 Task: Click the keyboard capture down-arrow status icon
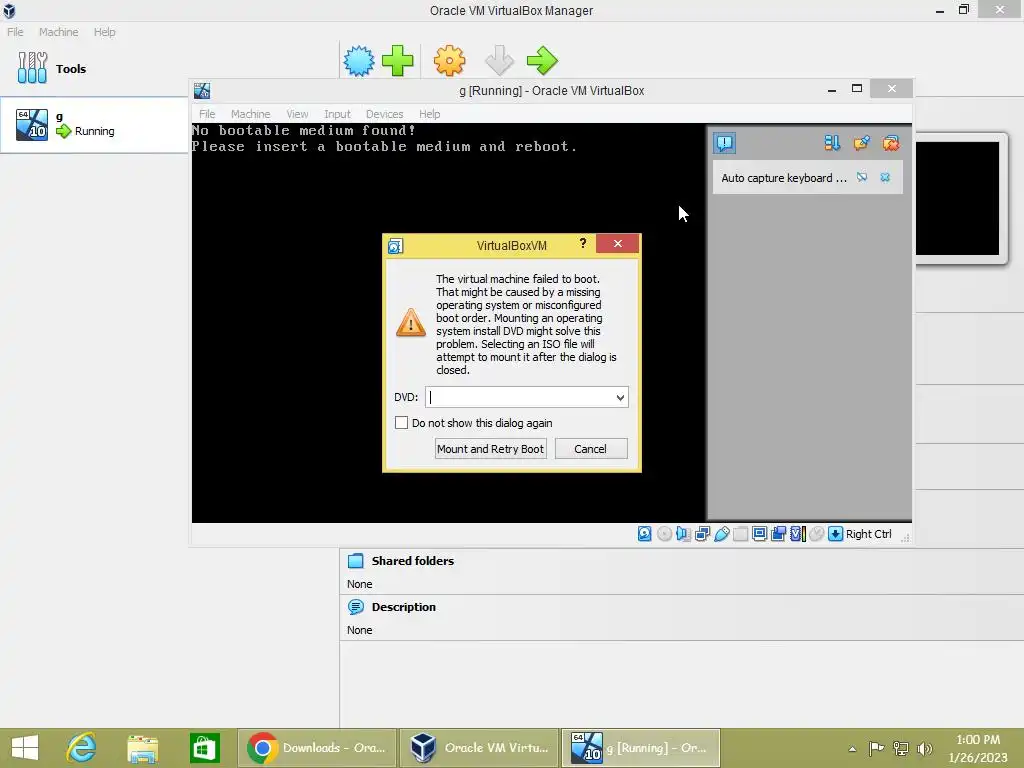point(835,534)
